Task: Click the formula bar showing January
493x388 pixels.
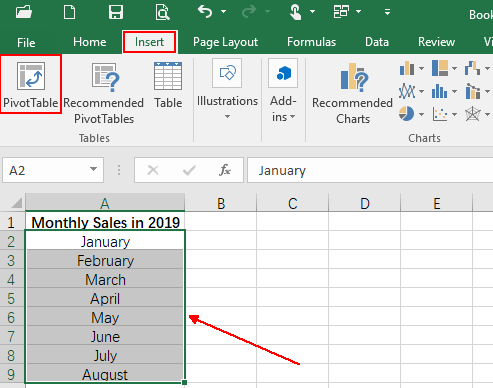Action: [x=370, y=170]
